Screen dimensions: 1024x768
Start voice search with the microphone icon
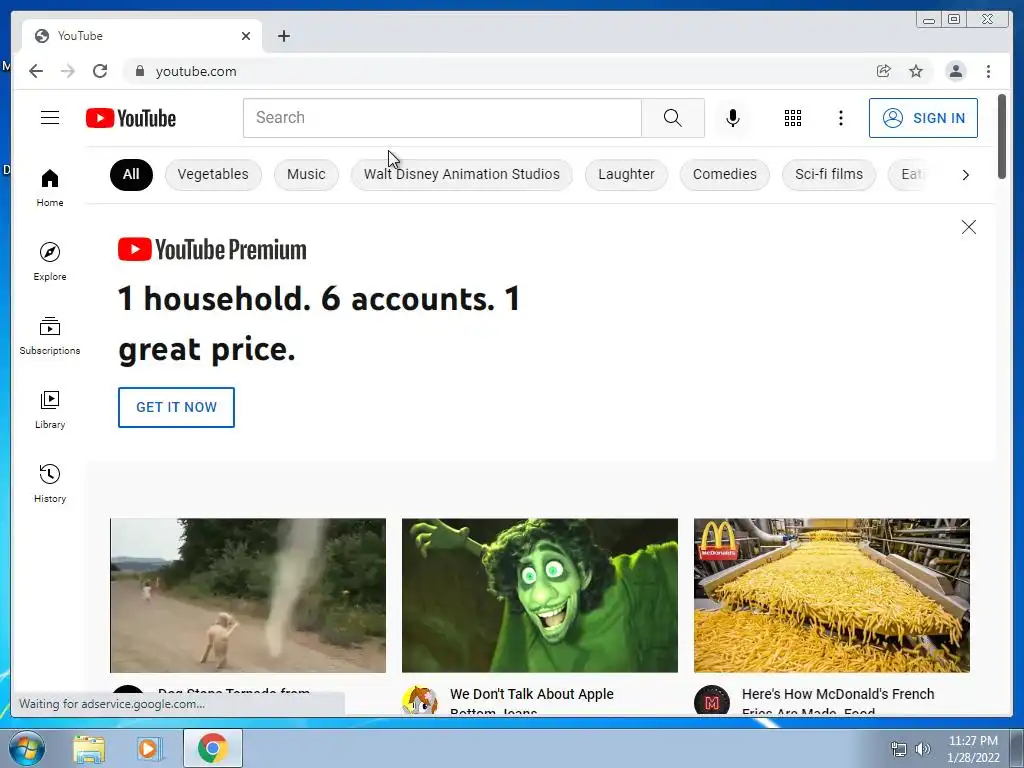(733, 118)
